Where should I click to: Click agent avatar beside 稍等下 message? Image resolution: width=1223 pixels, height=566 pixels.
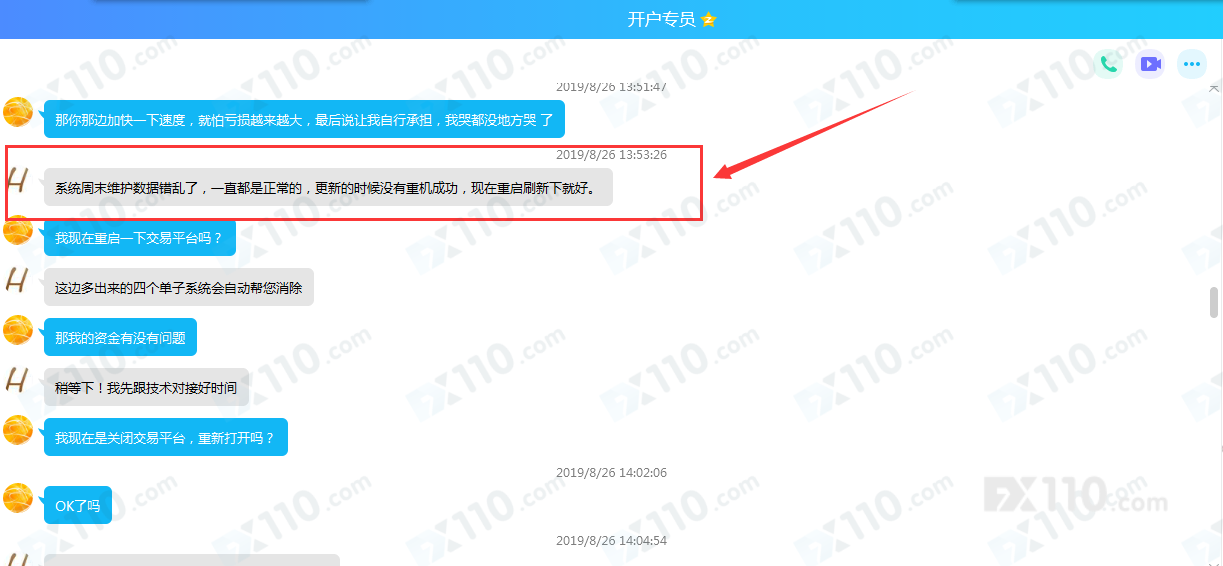click(17, 381)
